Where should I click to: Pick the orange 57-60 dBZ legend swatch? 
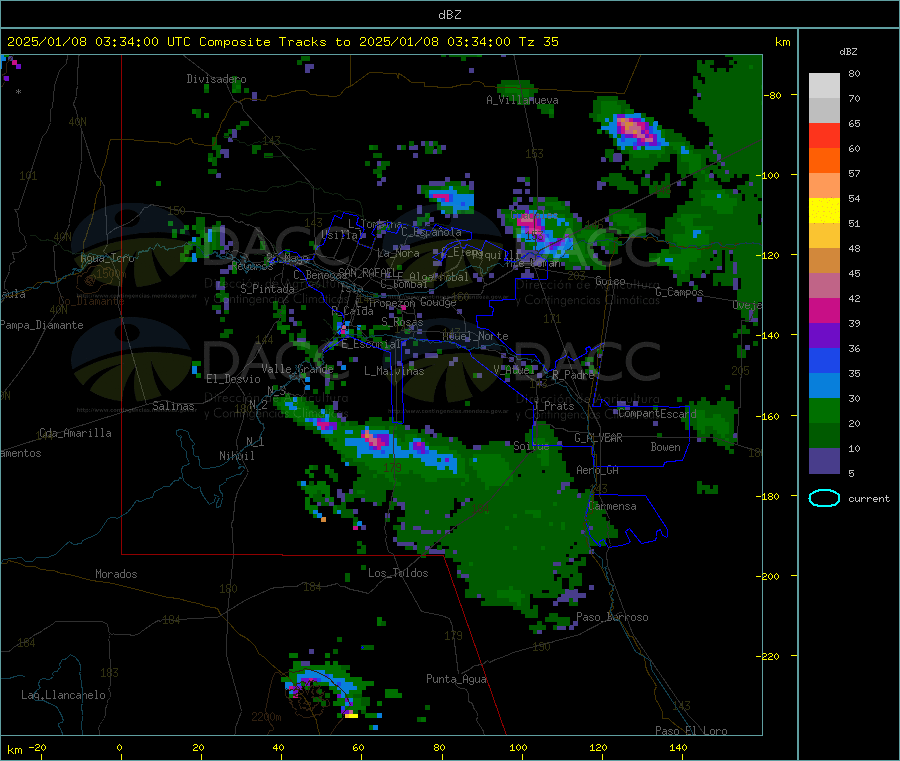click(824, 160)
